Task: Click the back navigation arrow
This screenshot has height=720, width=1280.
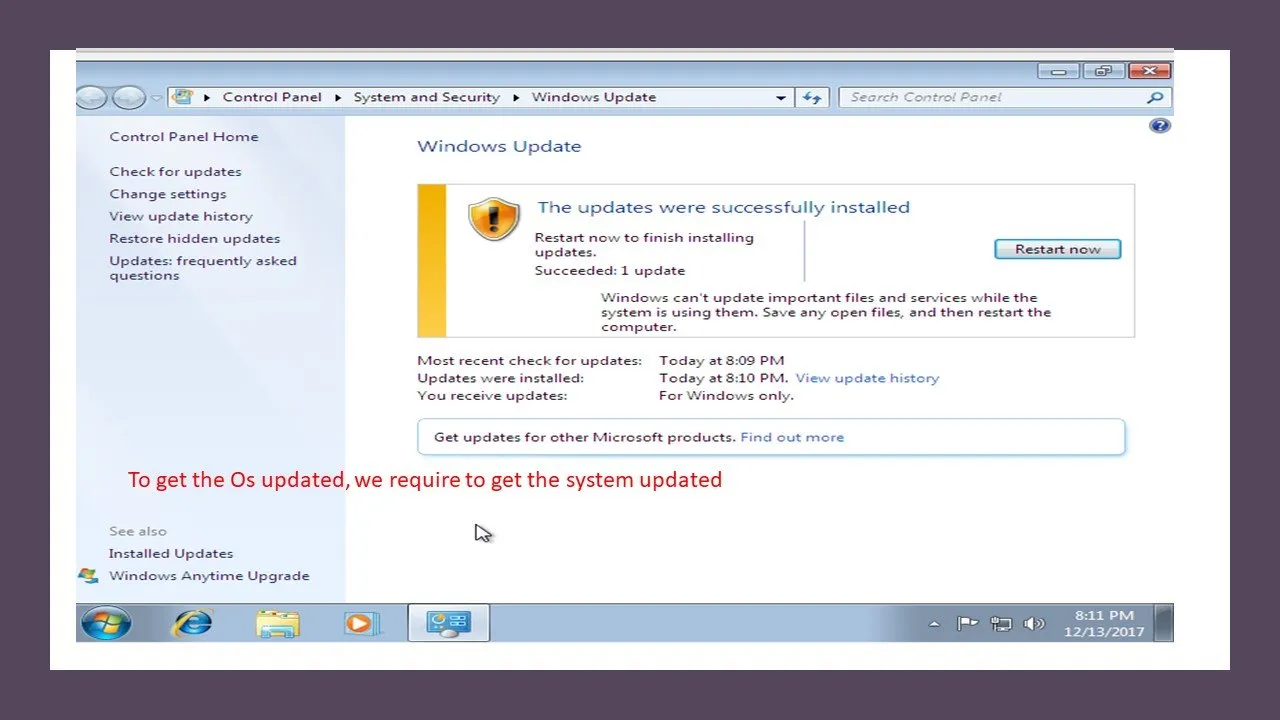Action: (91, 97)
